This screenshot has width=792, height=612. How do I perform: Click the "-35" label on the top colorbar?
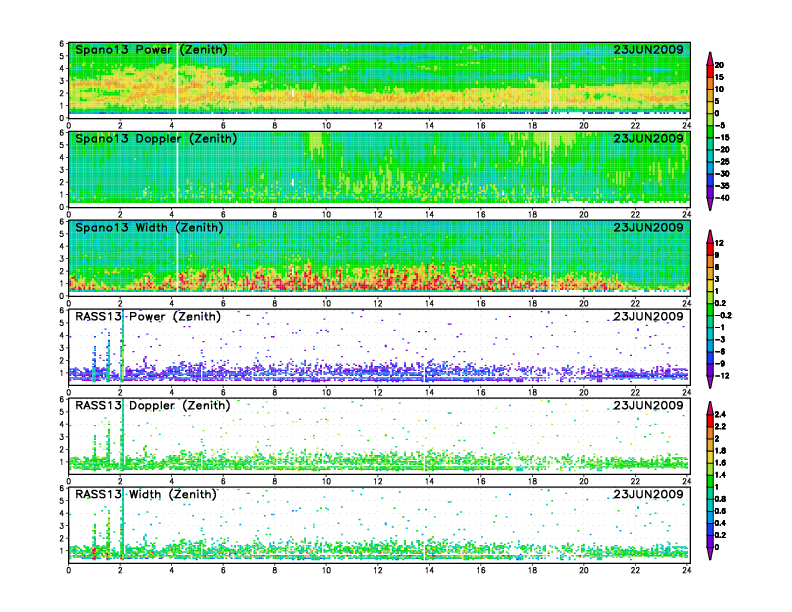point(722,186)
